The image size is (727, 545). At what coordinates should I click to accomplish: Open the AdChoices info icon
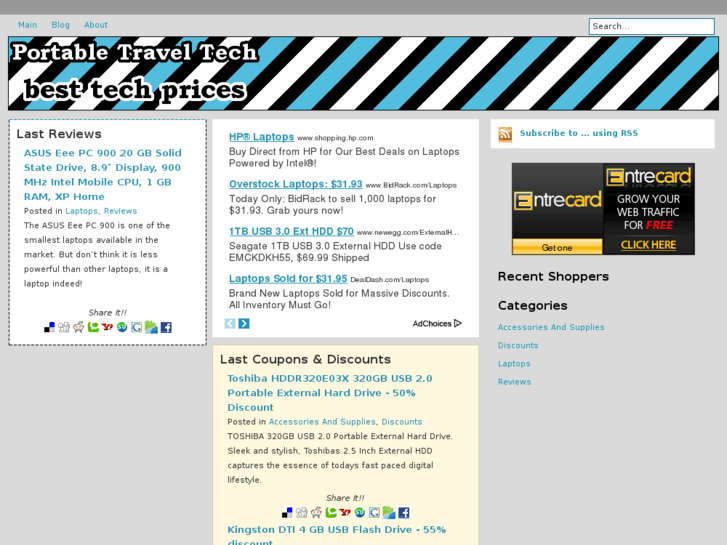[x=458, y=323]
